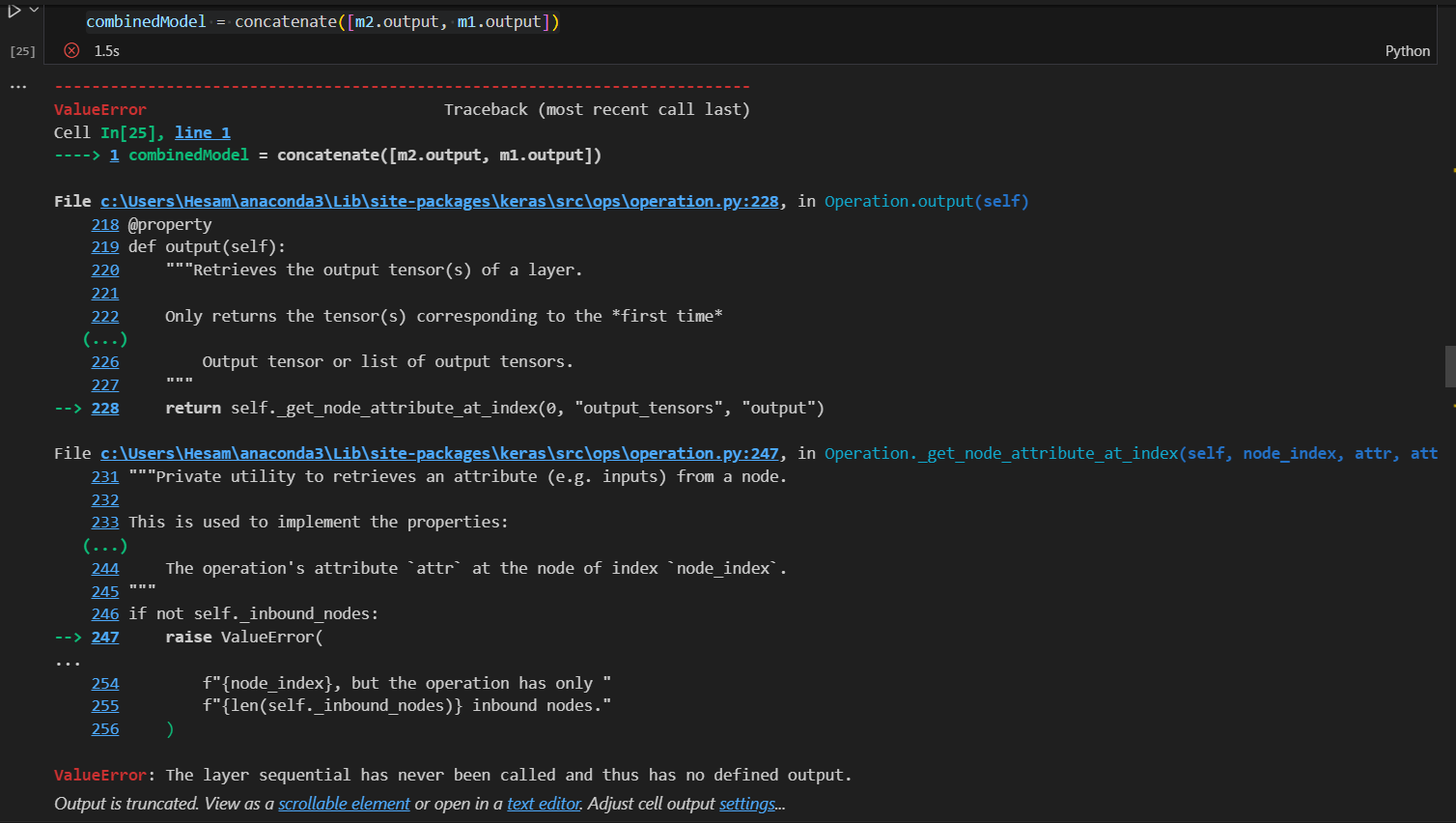Click the red error status icon
1456x823 pixels.
pyautogui.click(x=71, y=50)
